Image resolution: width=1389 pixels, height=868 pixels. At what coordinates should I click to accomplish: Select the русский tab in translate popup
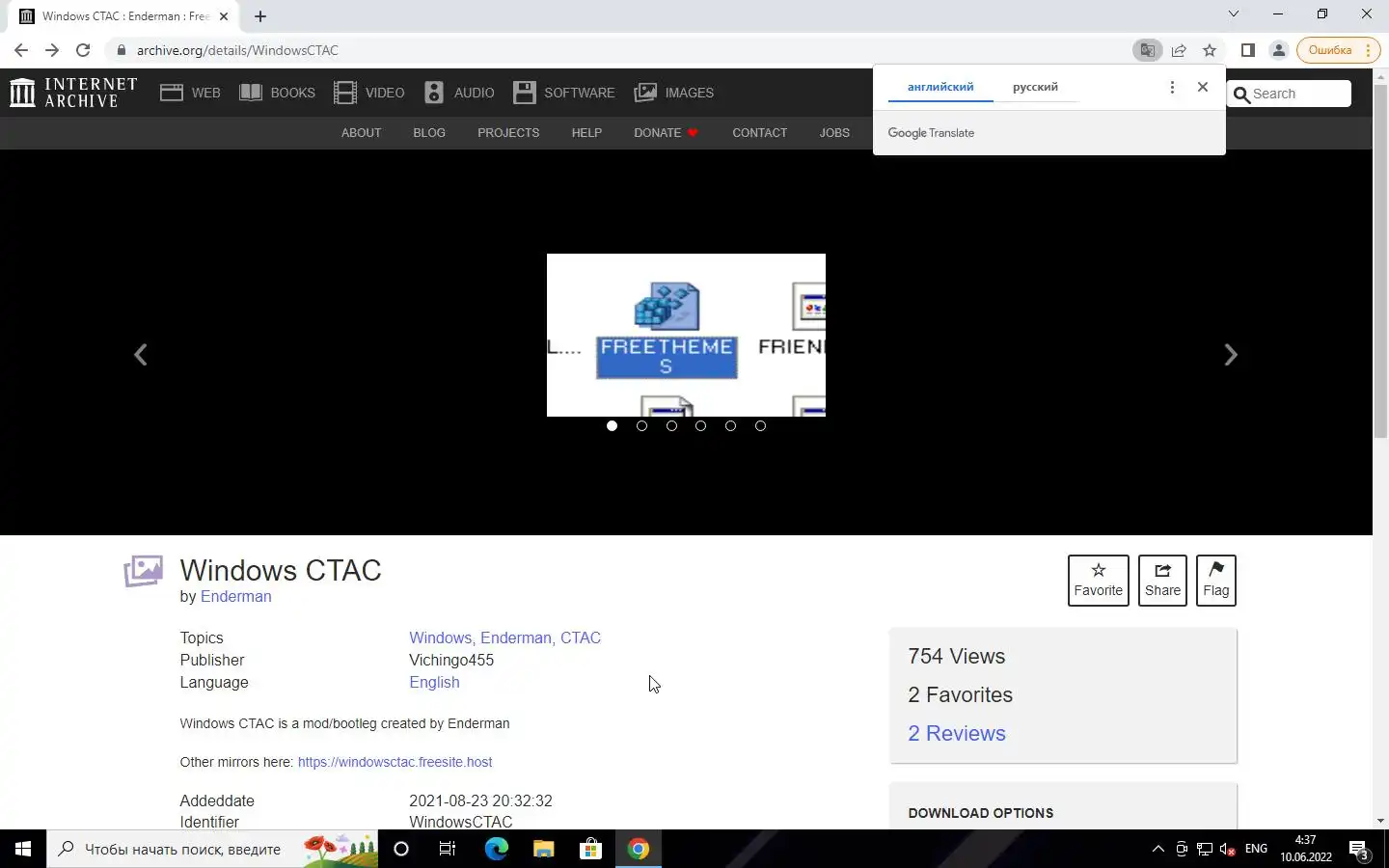[1035, 87]
